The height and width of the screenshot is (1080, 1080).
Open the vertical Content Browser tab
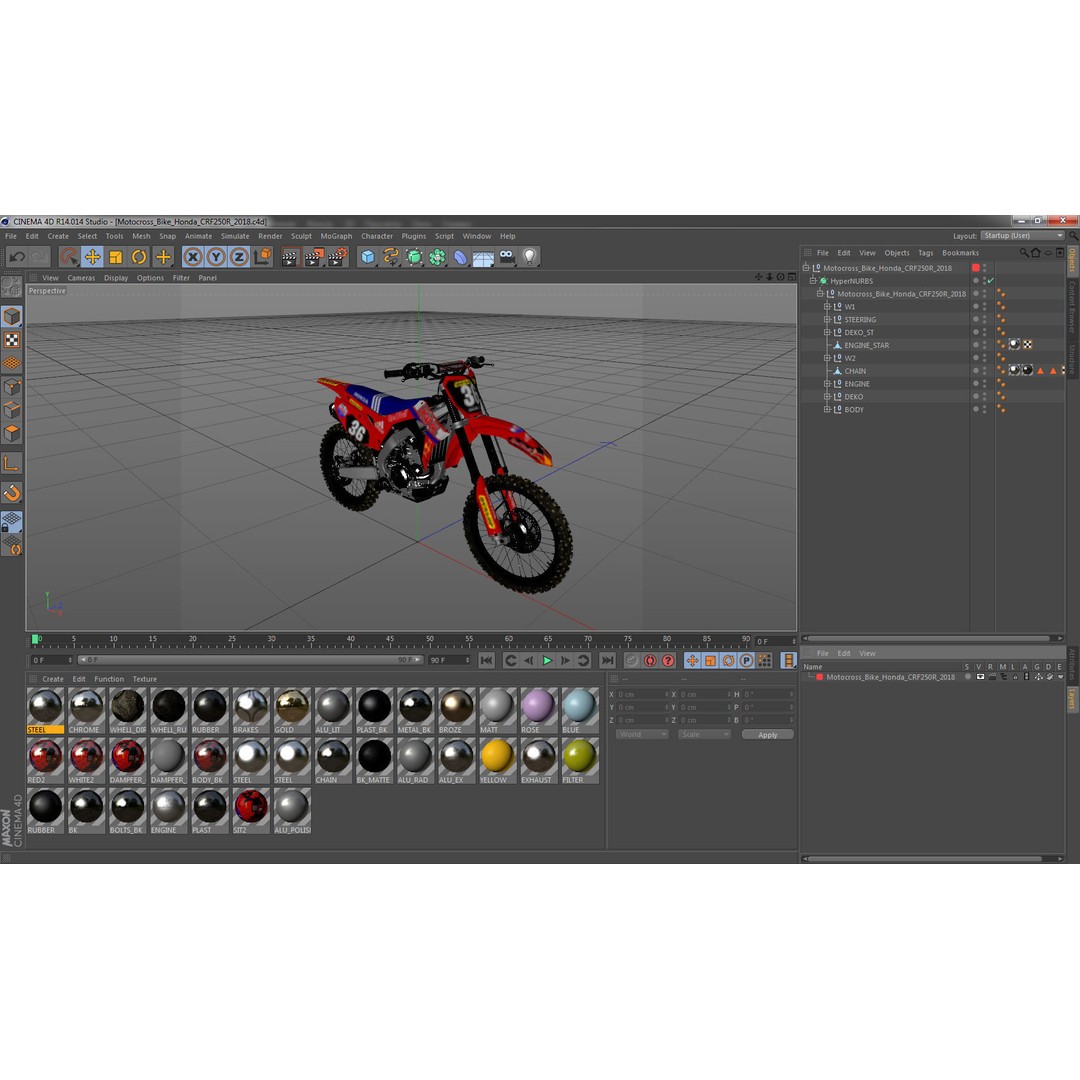1072,307
